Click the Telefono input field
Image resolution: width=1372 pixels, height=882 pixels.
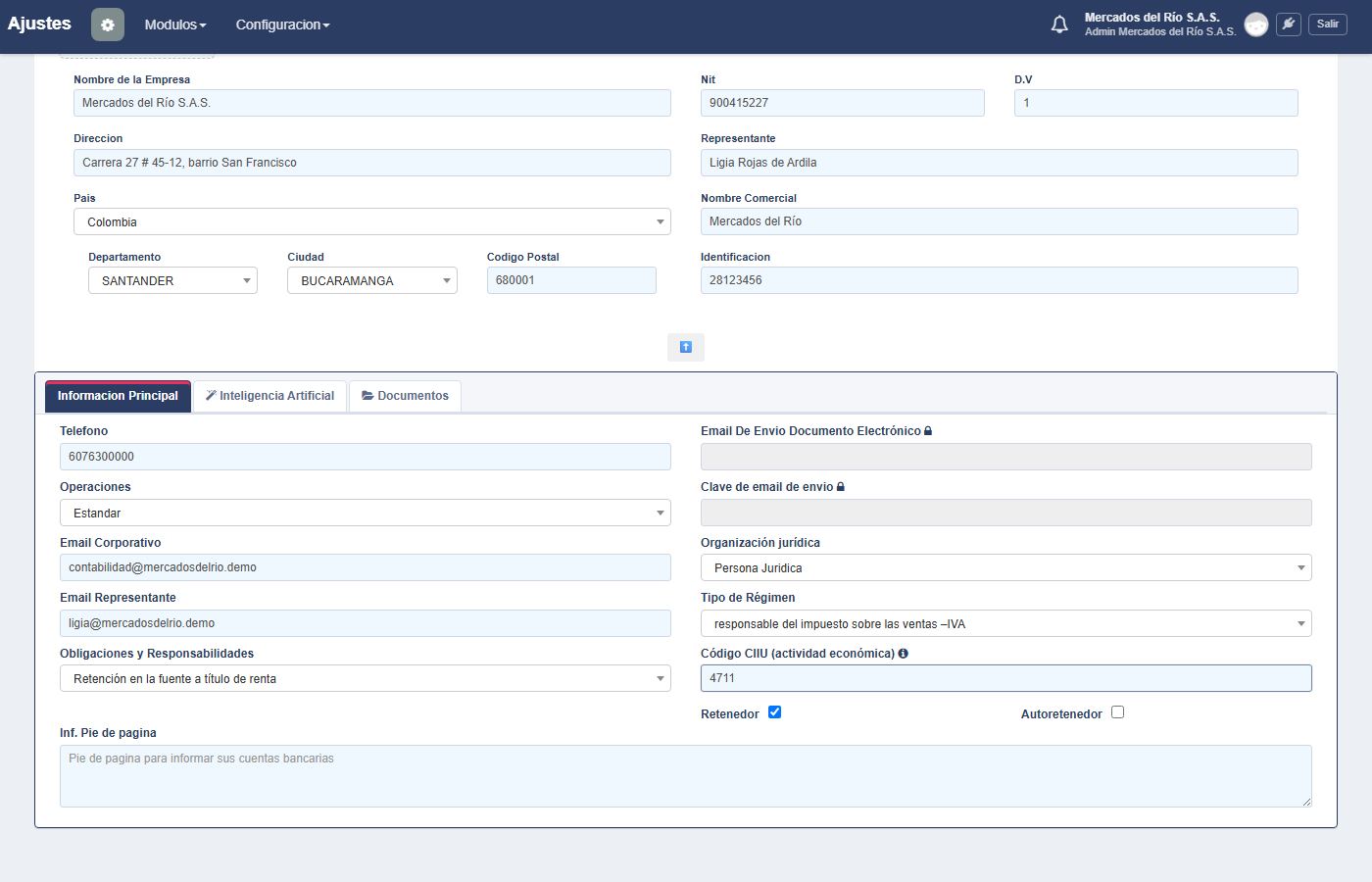(366, 457)
